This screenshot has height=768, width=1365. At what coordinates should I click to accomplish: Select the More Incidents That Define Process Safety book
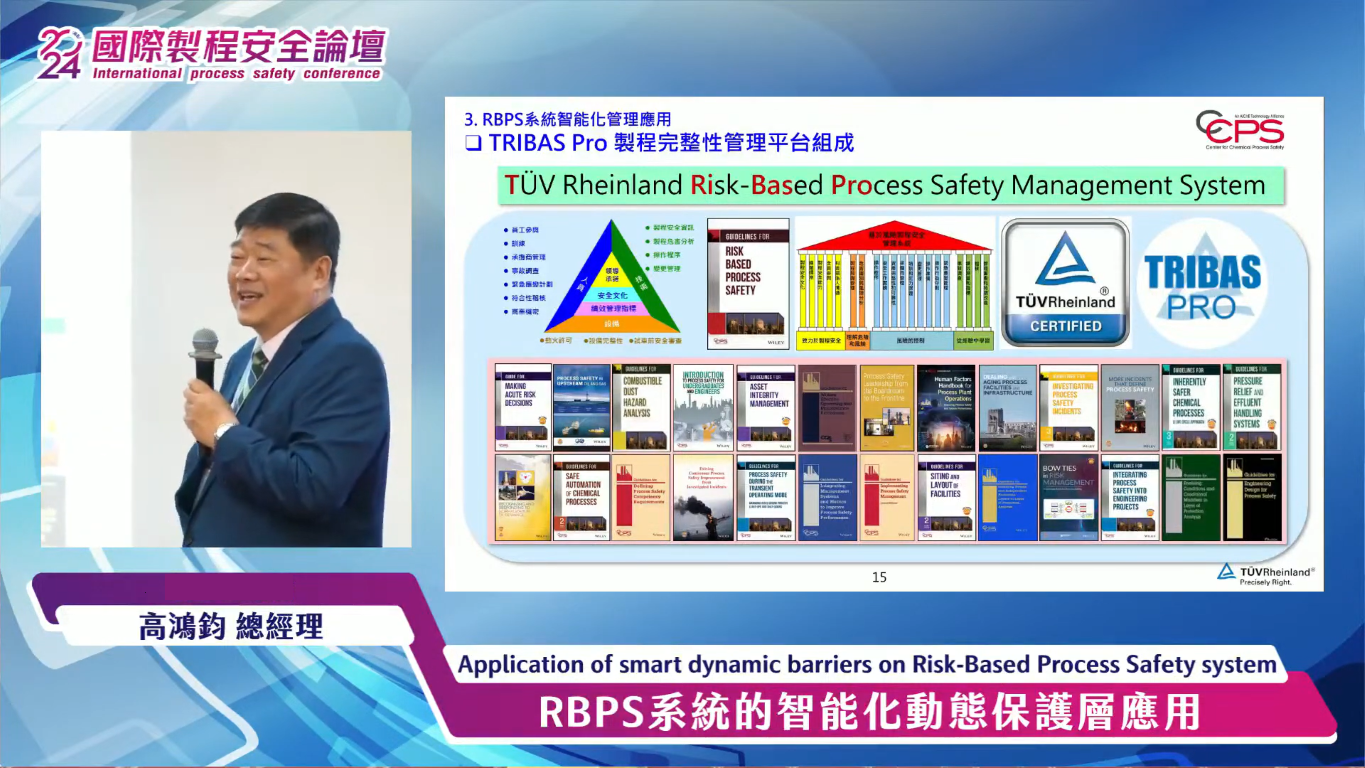pos(1130,408)
